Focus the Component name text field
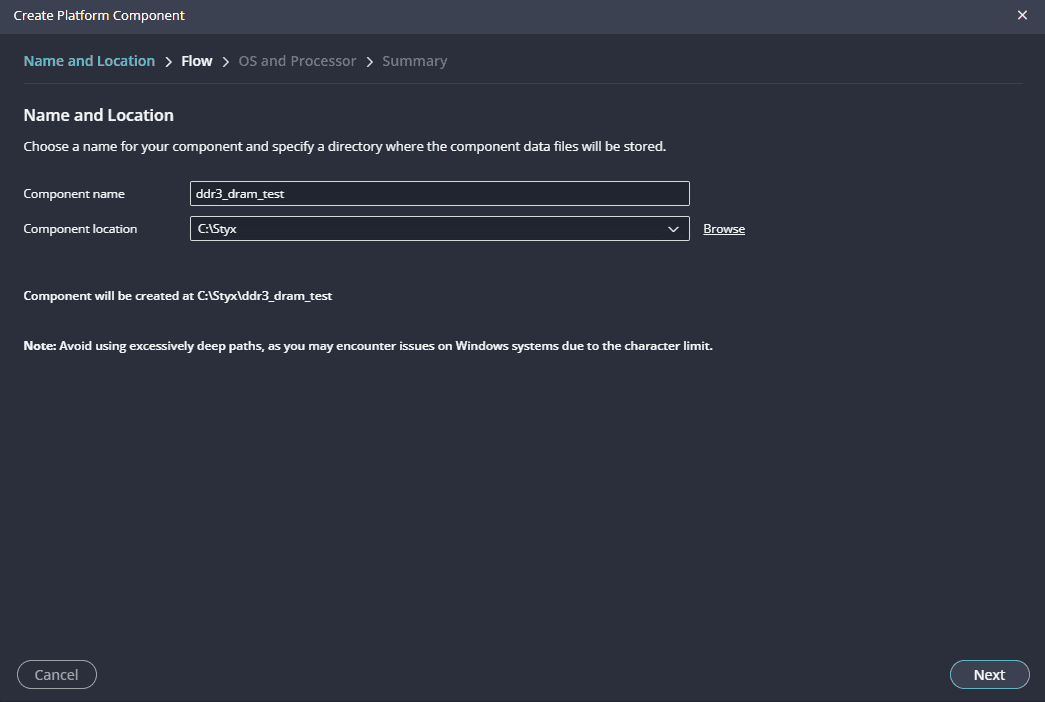The width and height of the screenshot is (1045, 702). [x=439, y=194]
